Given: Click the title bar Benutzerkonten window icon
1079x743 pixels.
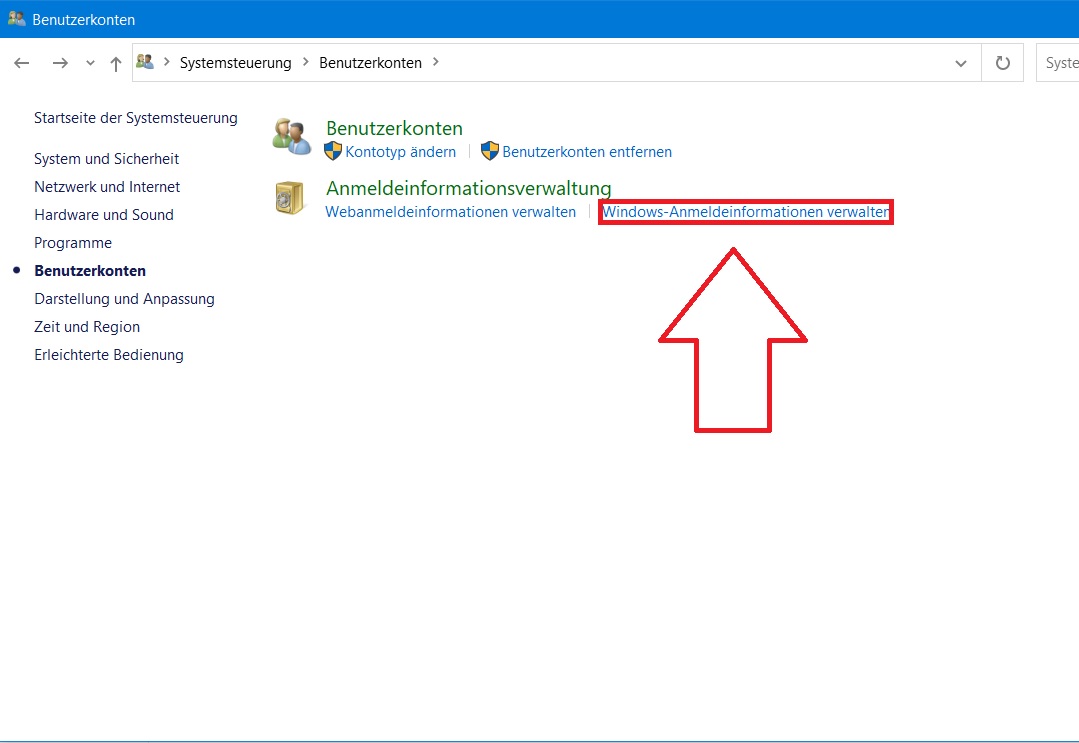Looking at the screenshot, I should 17,19.
